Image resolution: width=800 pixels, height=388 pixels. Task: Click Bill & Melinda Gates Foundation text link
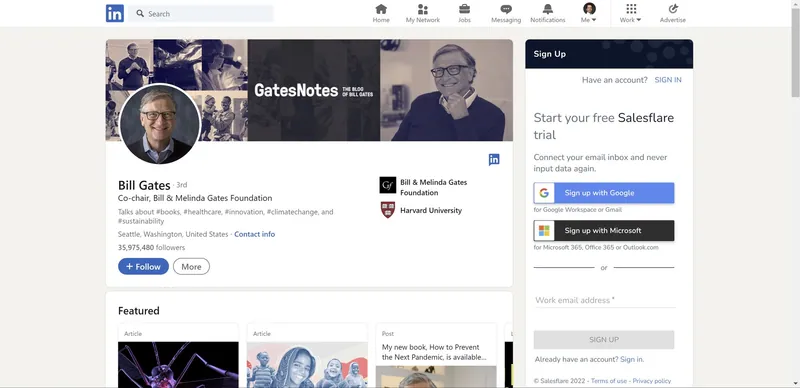434,187
